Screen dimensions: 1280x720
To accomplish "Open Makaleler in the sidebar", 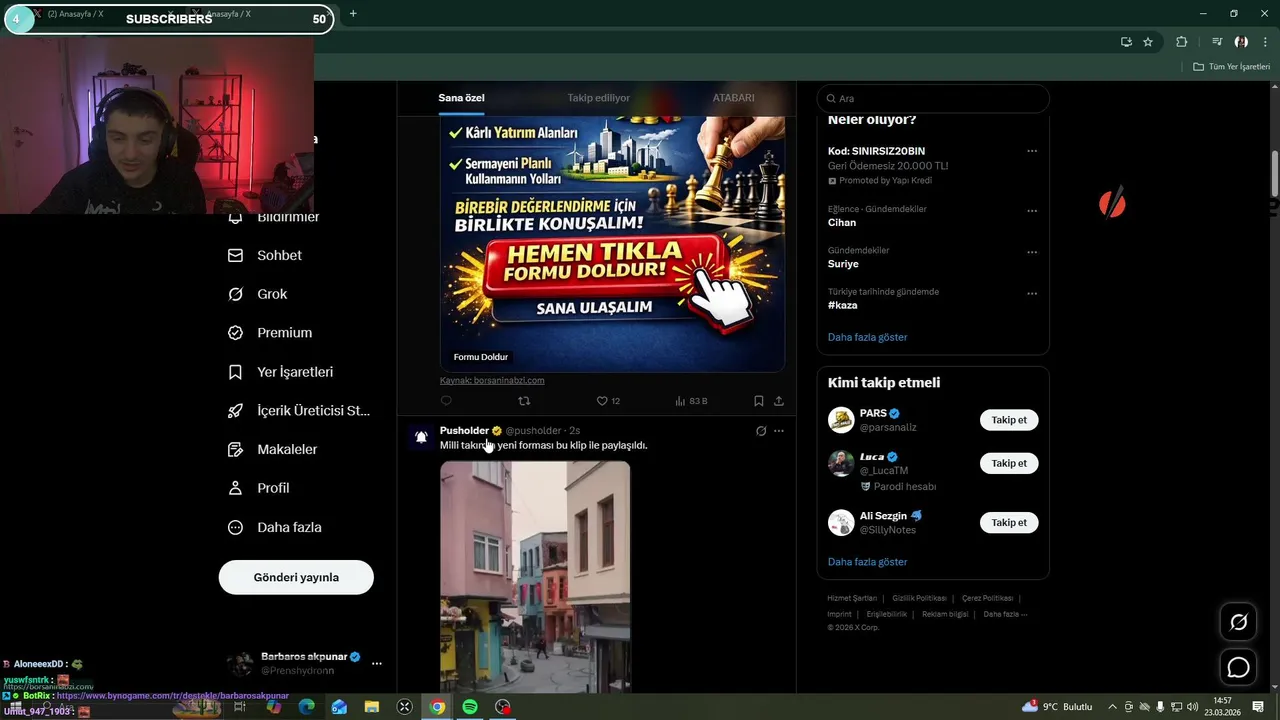I will click(273, 449).
